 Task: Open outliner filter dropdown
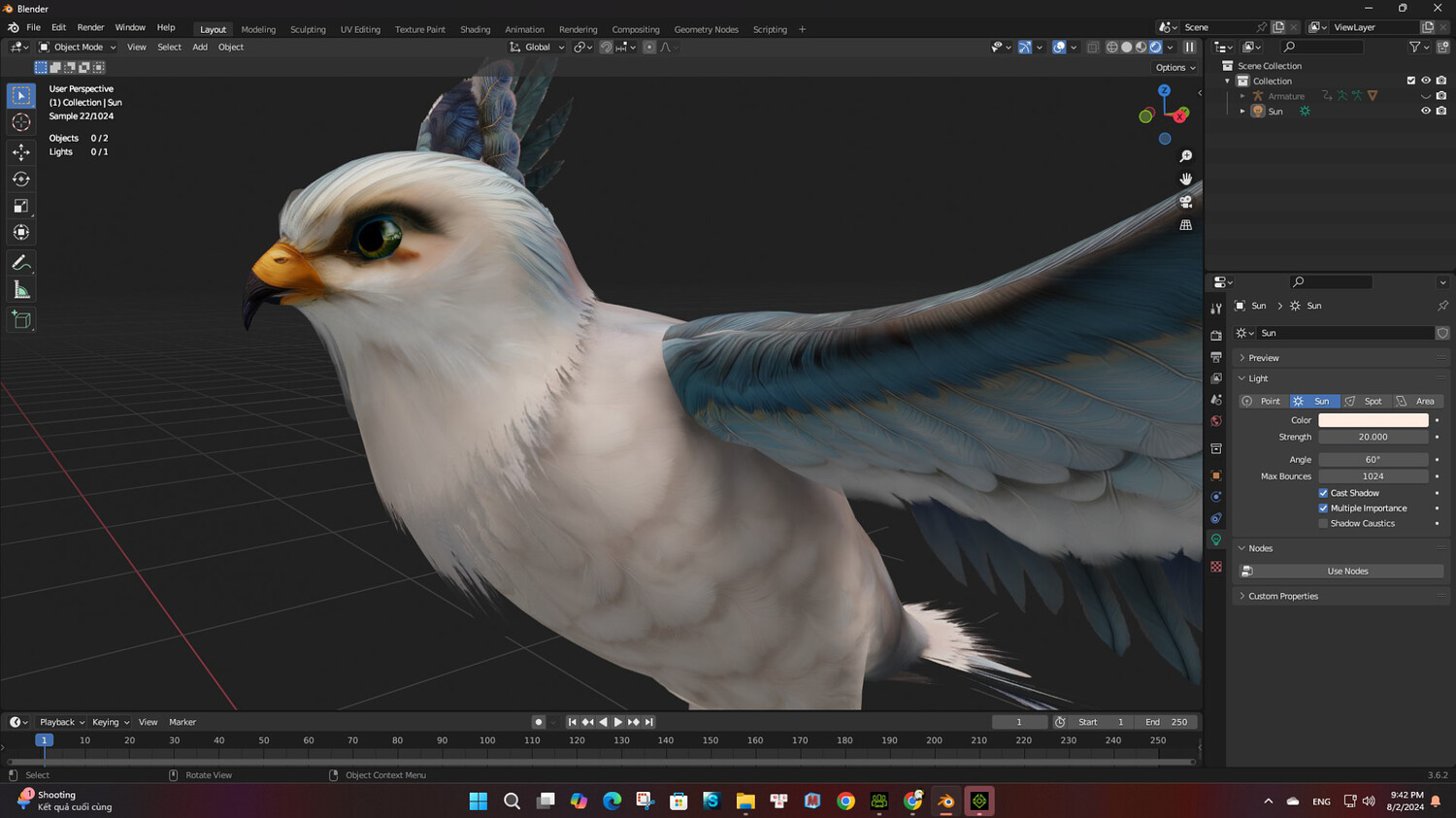click(x=1418, y=47)
